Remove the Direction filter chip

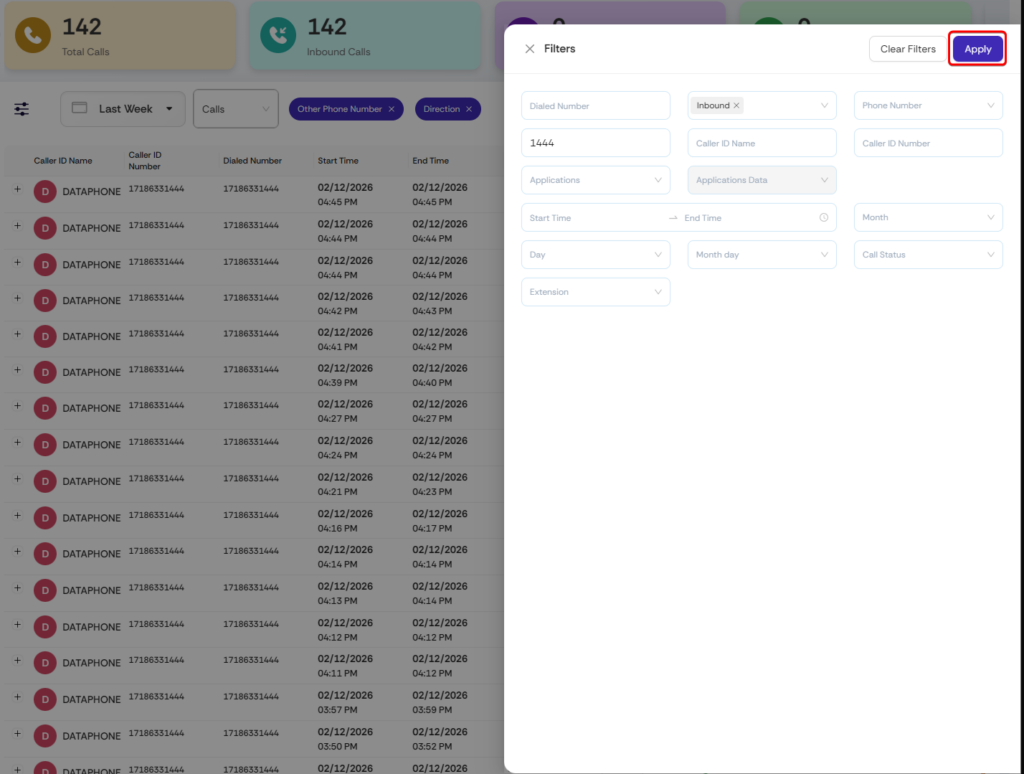pos(469,109)
